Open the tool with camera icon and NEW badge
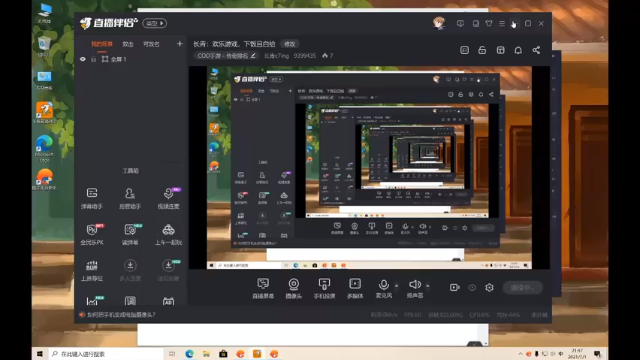 click(x=130, y=234)
